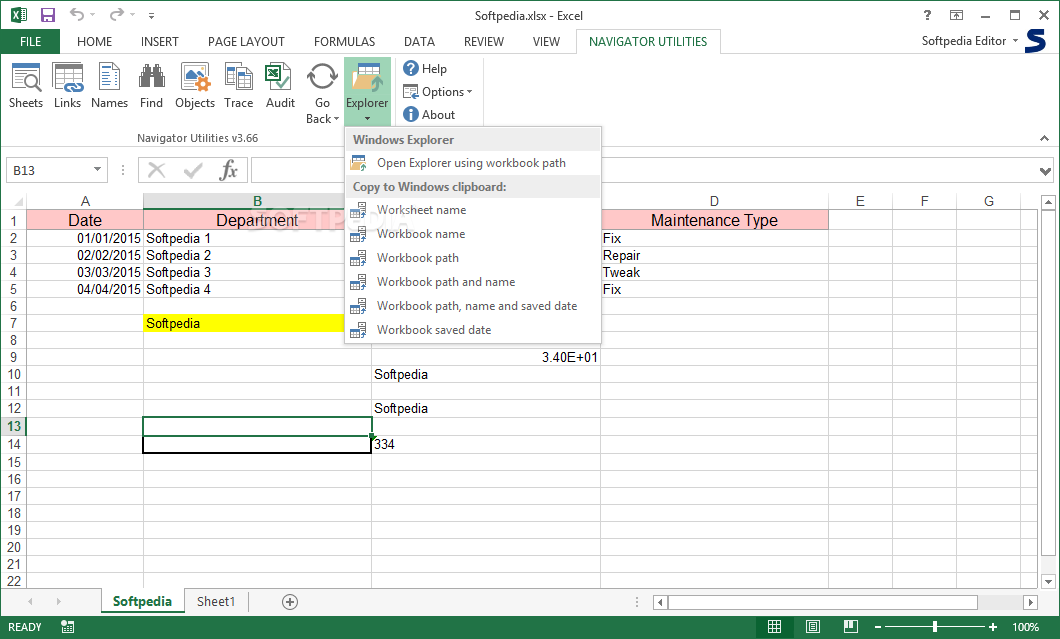Click the Explorer ribbon button
The image size is (1060, 639).
click(x=367, y=93)
